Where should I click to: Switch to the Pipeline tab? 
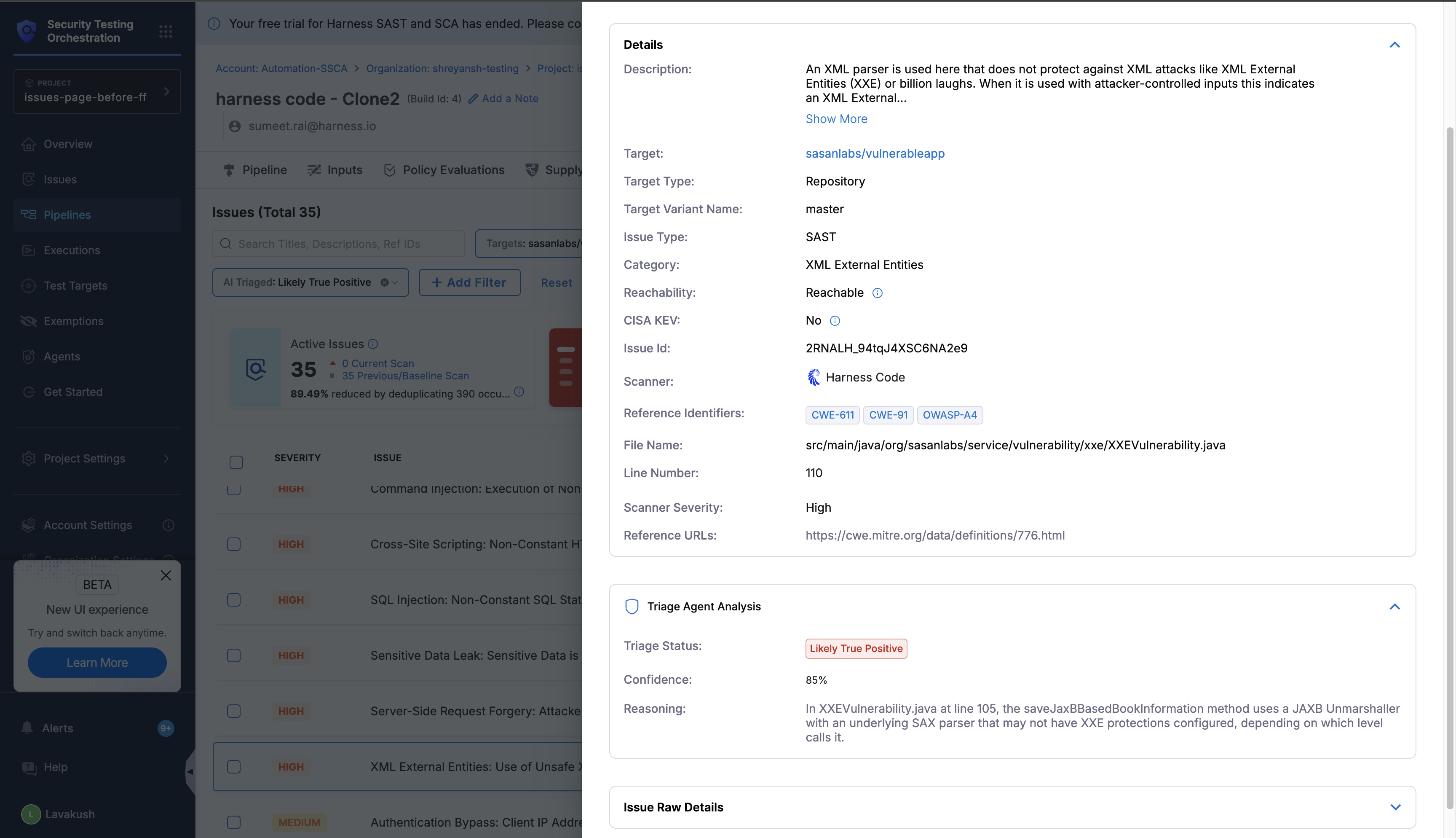(x=255, y=170)
